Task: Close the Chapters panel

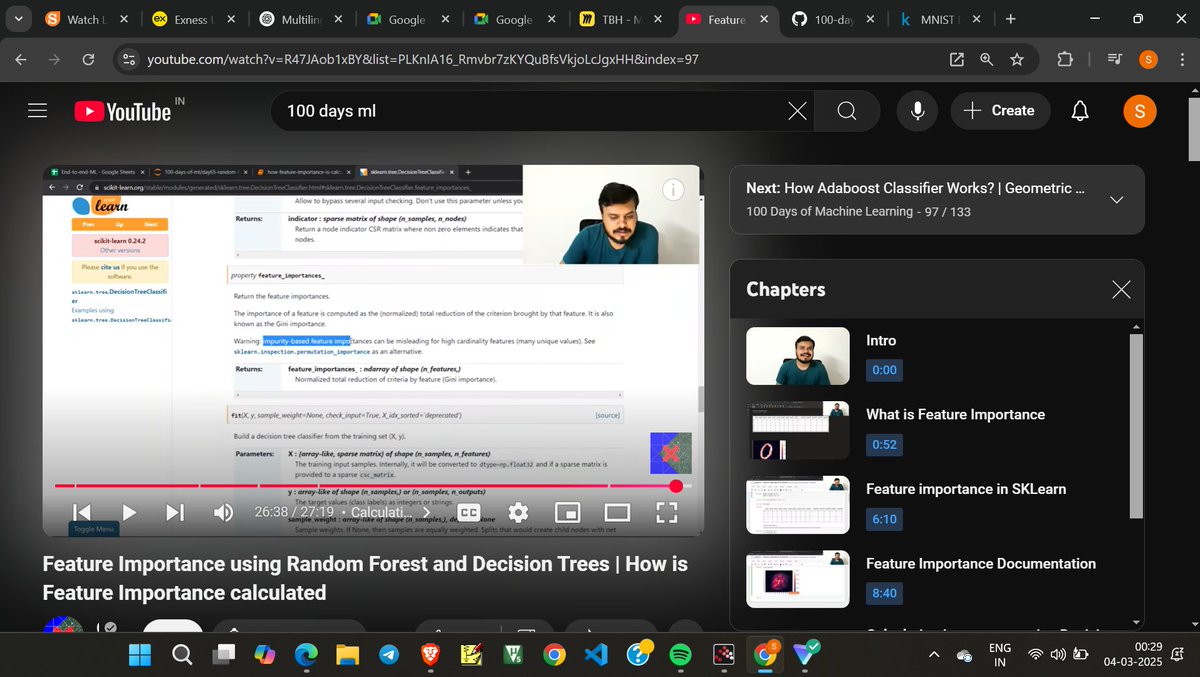Action: click(x=1121, y=290)
